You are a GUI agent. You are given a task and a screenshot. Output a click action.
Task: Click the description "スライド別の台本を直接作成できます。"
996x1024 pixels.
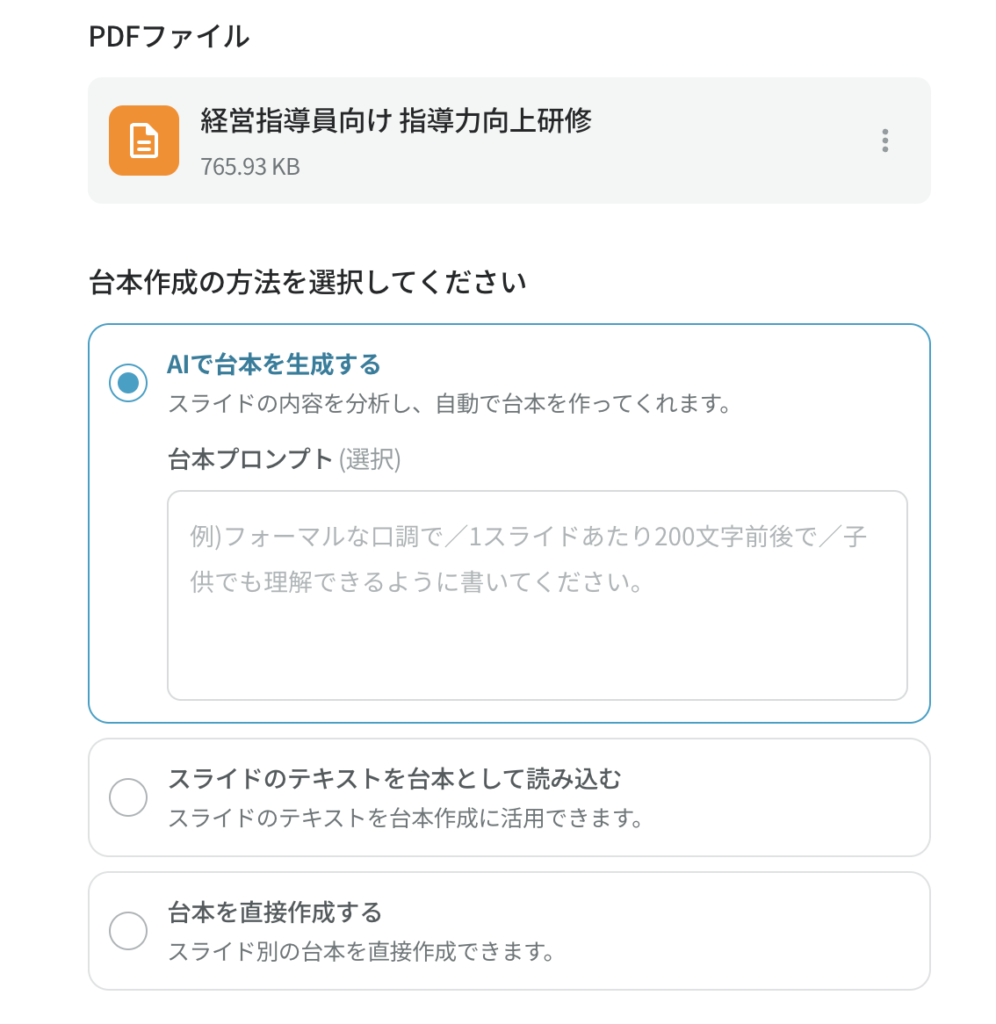pos(360,951)
